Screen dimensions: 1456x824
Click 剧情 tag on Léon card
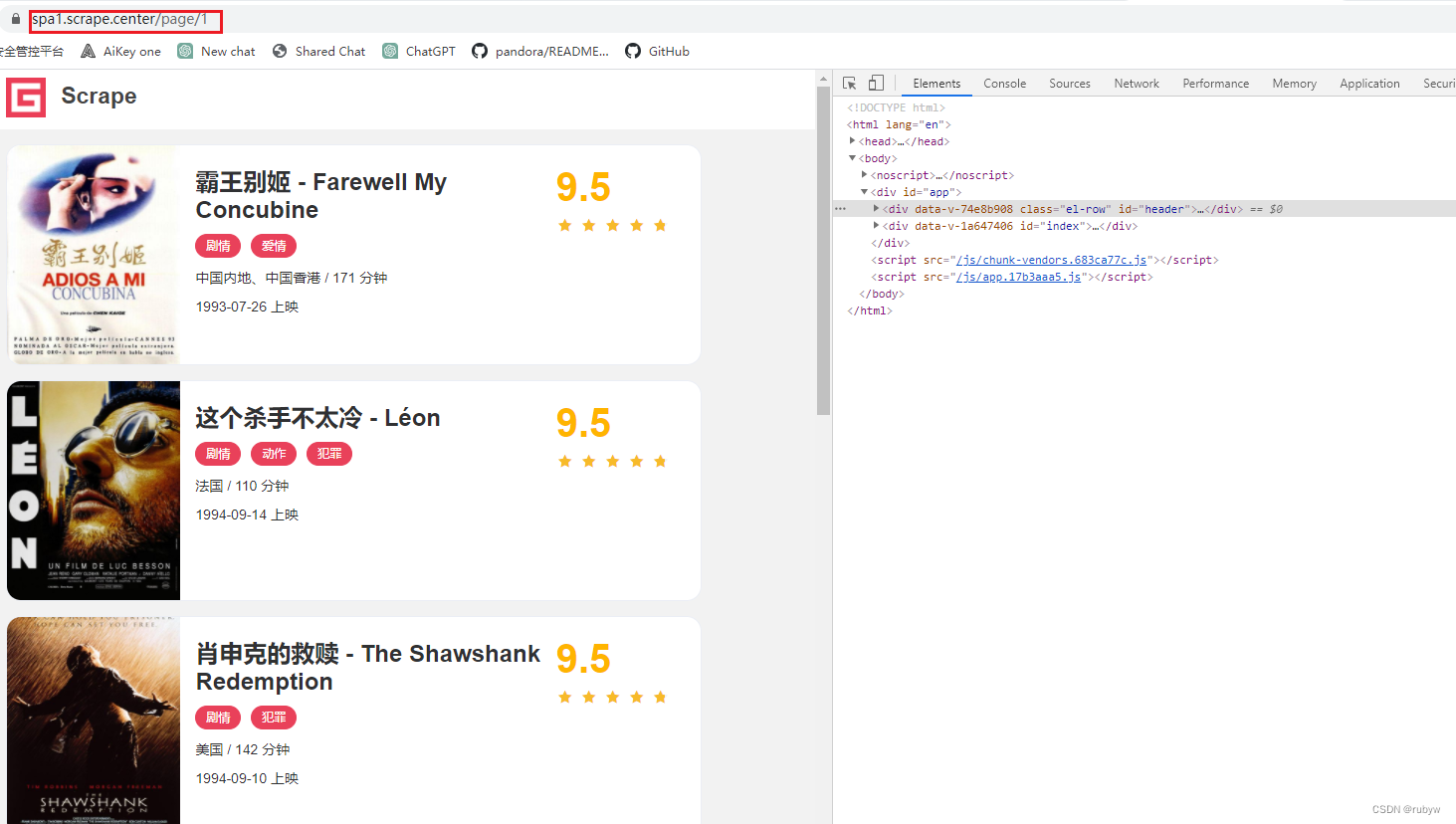coord(218,454)
